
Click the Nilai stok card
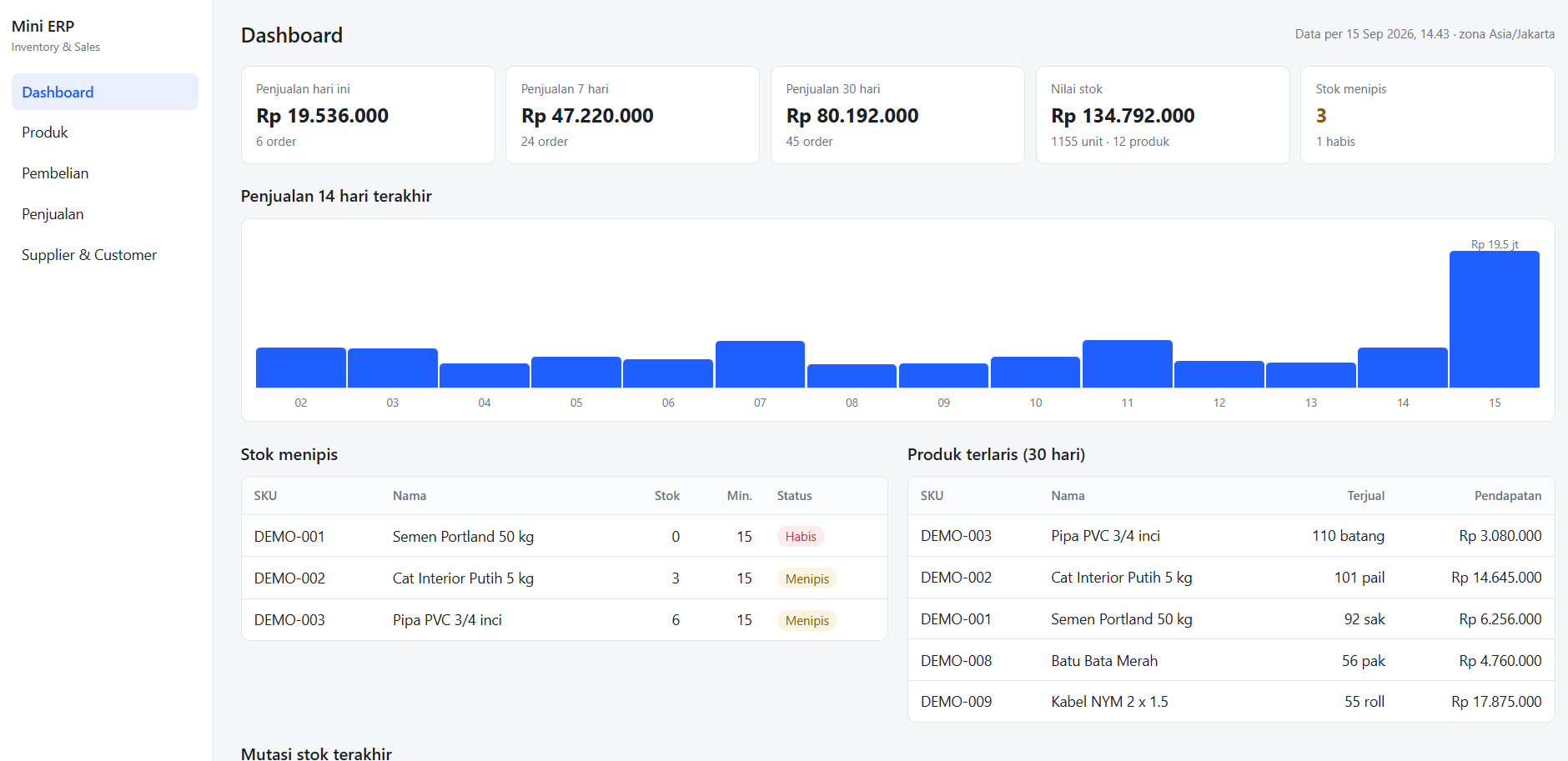[x=1163, y=115]
